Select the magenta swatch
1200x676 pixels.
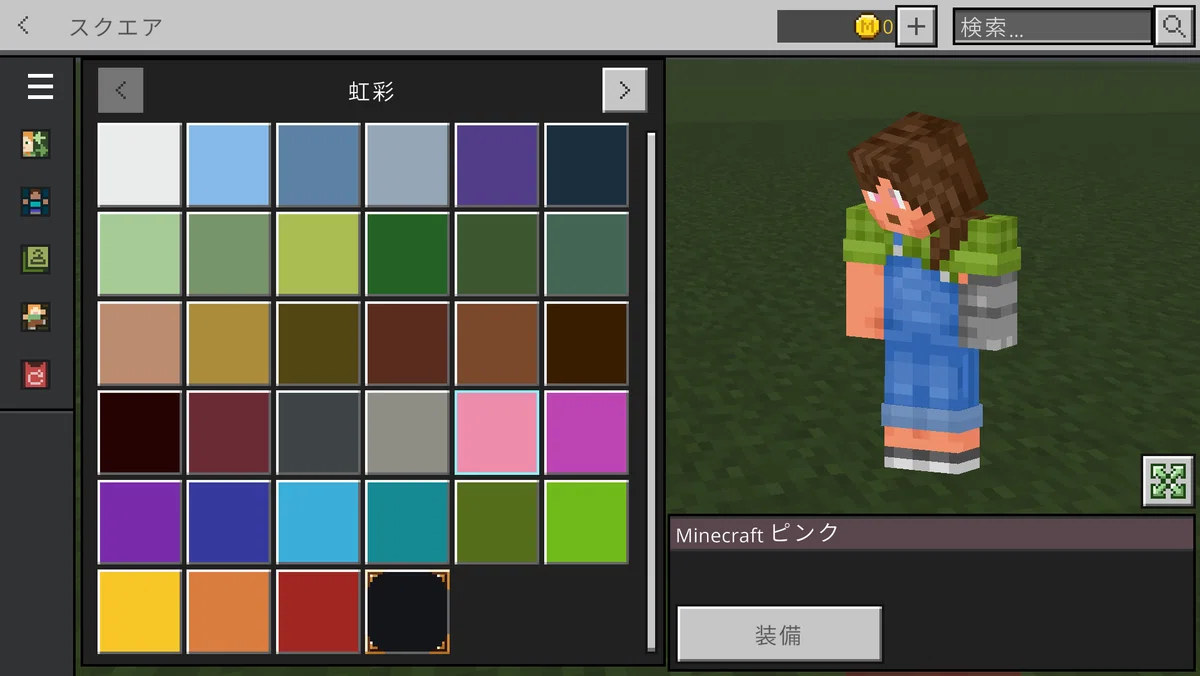tap(587, 433)
